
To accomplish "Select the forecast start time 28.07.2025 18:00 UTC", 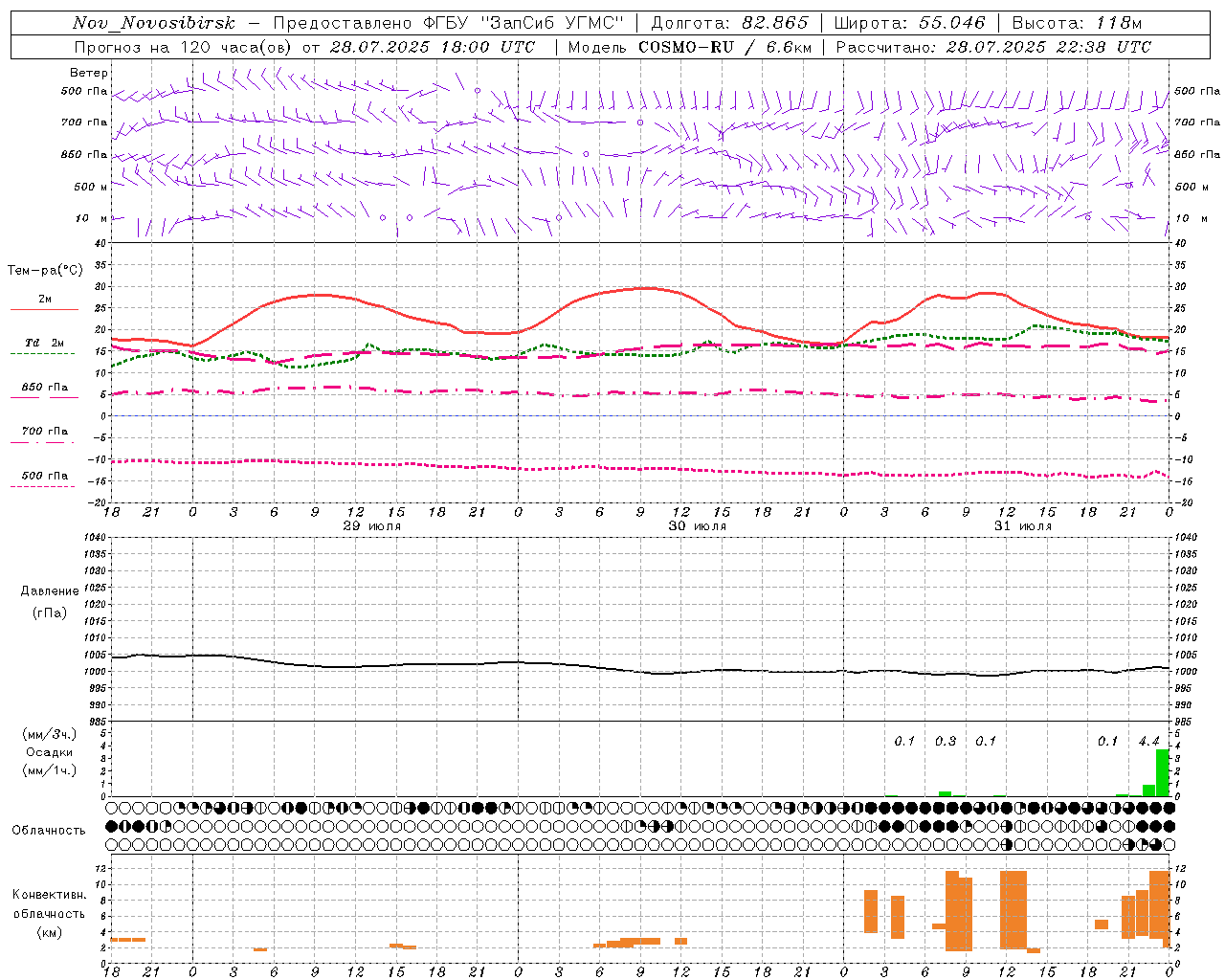I will [x=432, y=47].
